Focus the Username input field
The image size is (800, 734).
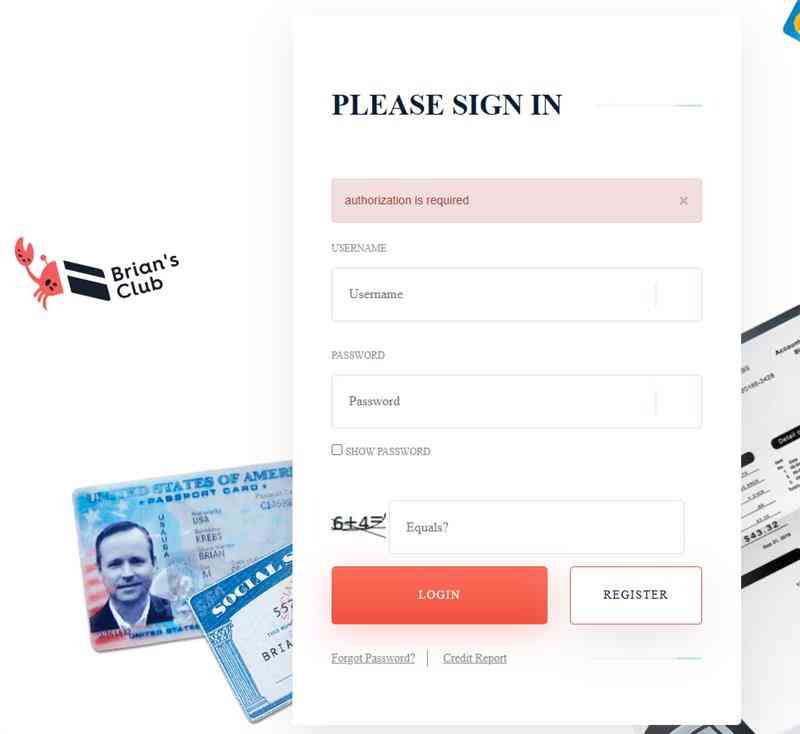coord(516,294)
